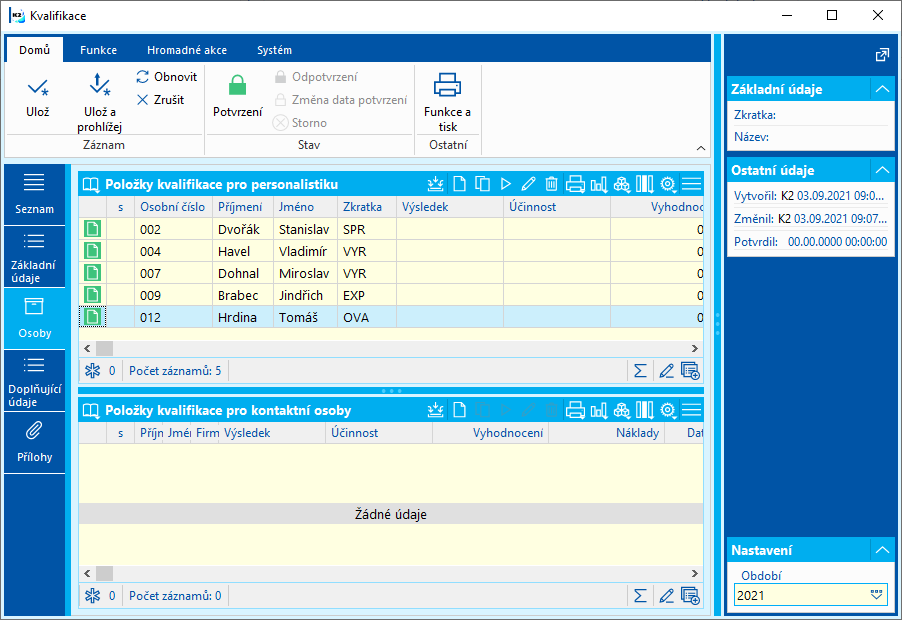Collapse the Ostatní údaje section

(x=881, y=170)
